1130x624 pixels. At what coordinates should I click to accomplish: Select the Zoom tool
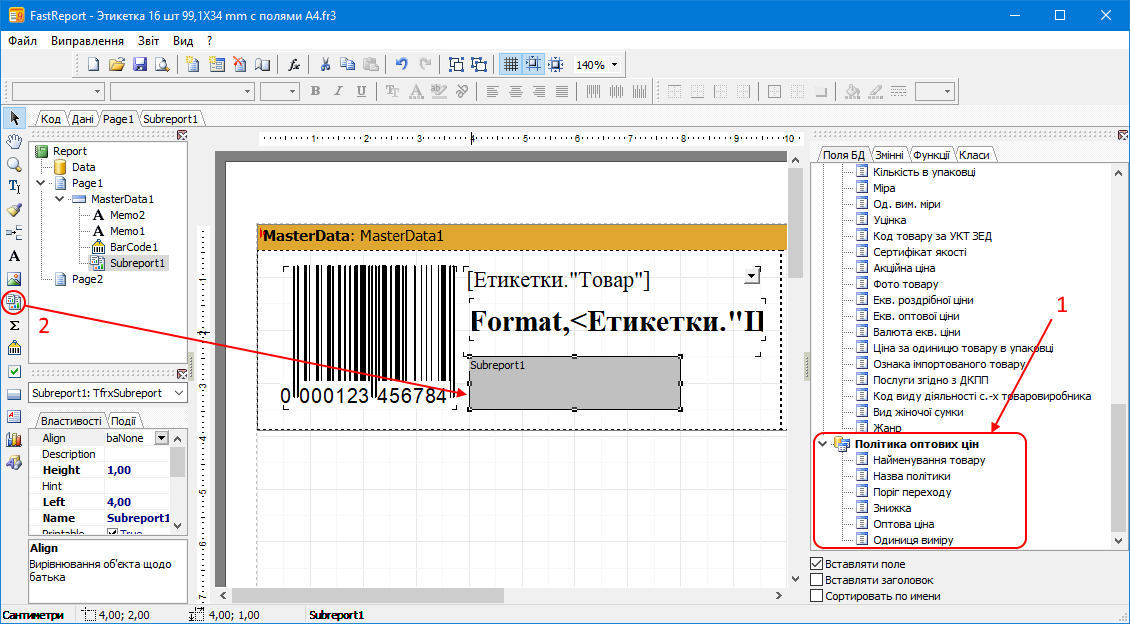pyautogui.click(x=13, y=163)
